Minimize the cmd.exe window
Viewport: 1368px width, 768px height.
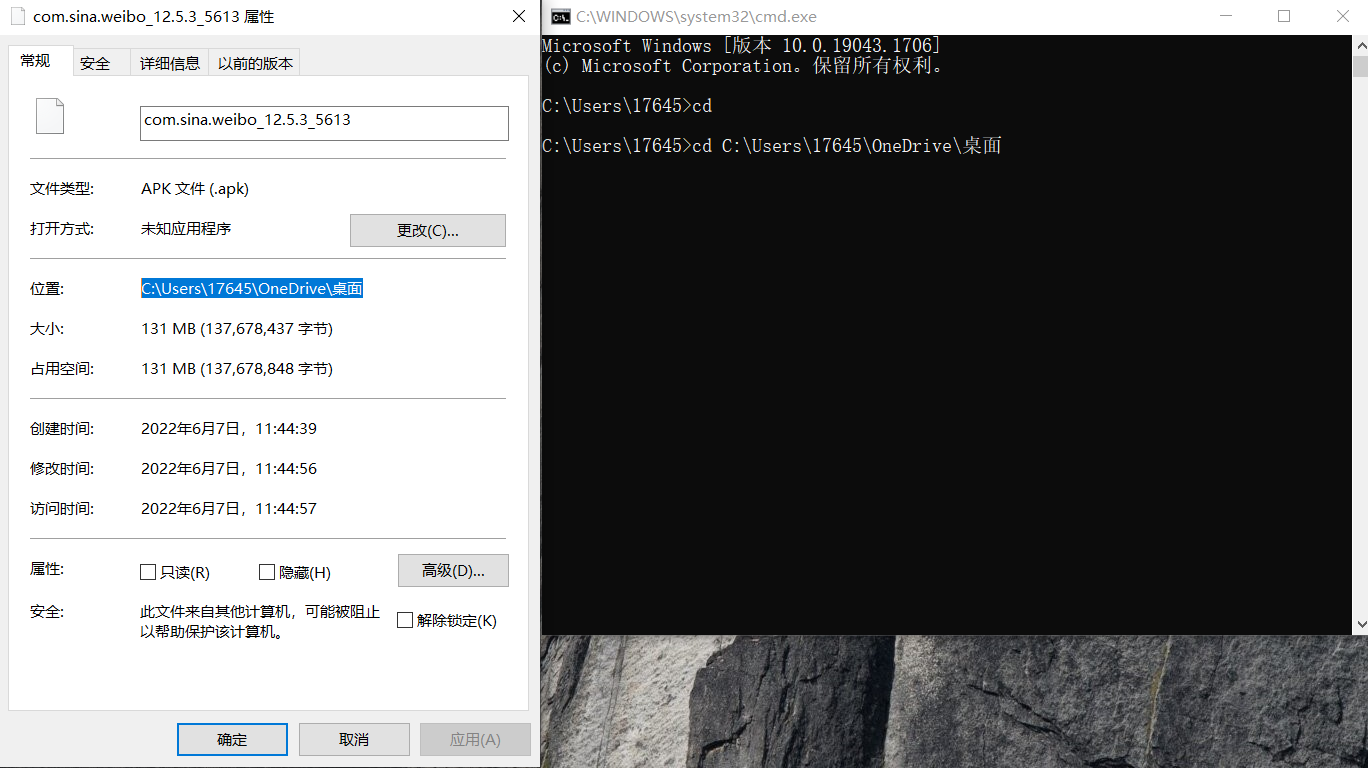[x=1224, y=16]
